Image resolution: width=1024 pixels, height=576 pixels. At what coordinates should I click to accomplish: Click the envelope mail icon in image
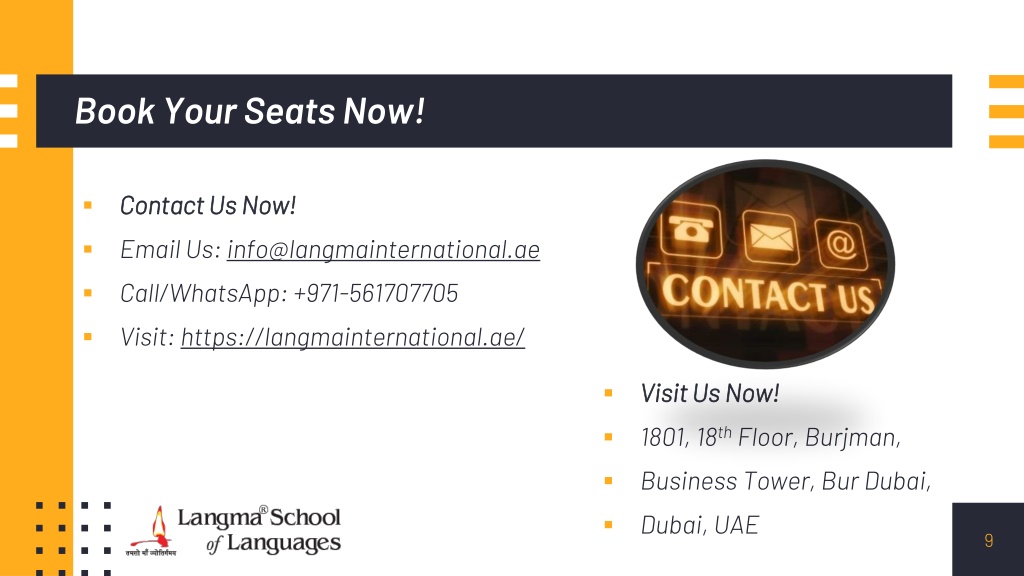coord(771,237)
